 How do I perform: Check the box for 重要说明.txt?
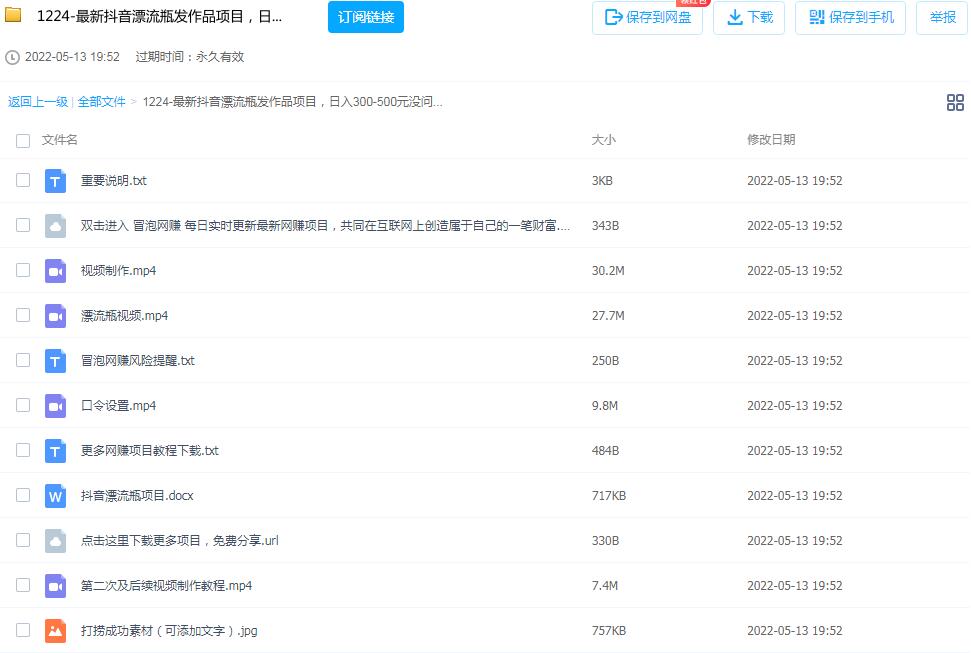tap(23, 180)
